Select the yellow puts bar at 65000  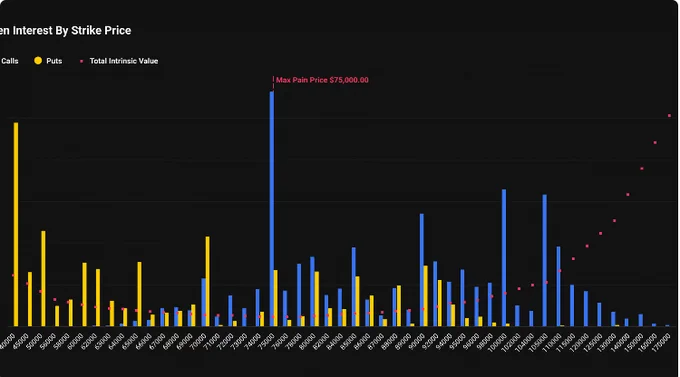click(x=139, y=294)
